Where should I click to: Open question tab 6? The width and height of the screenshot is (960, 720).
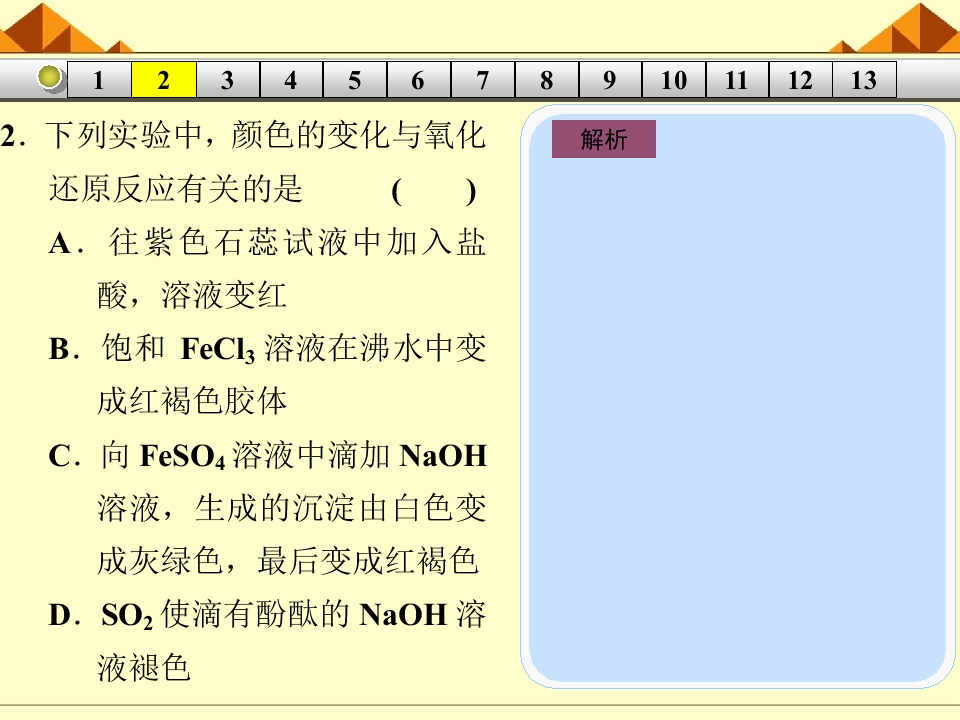(419, 80)
